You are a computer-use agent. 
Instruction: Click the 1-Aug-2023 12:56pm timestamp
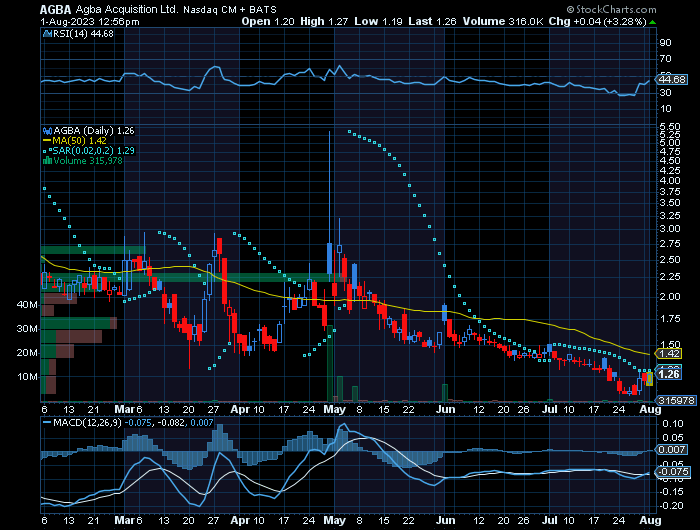(x=90, y=21)
